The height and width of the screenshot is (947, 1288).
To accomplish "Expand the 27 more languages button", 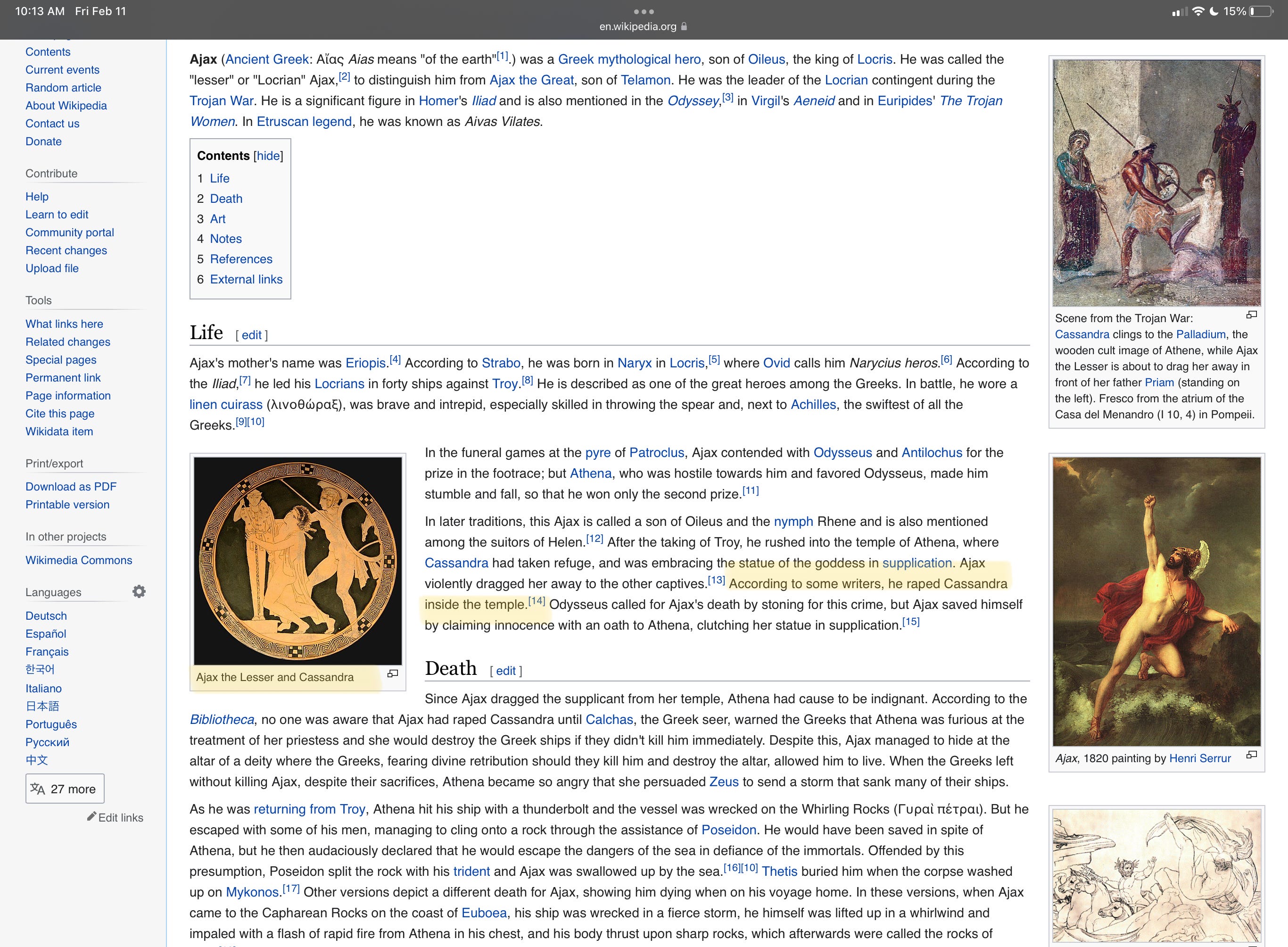I will (x=65, y=789).
